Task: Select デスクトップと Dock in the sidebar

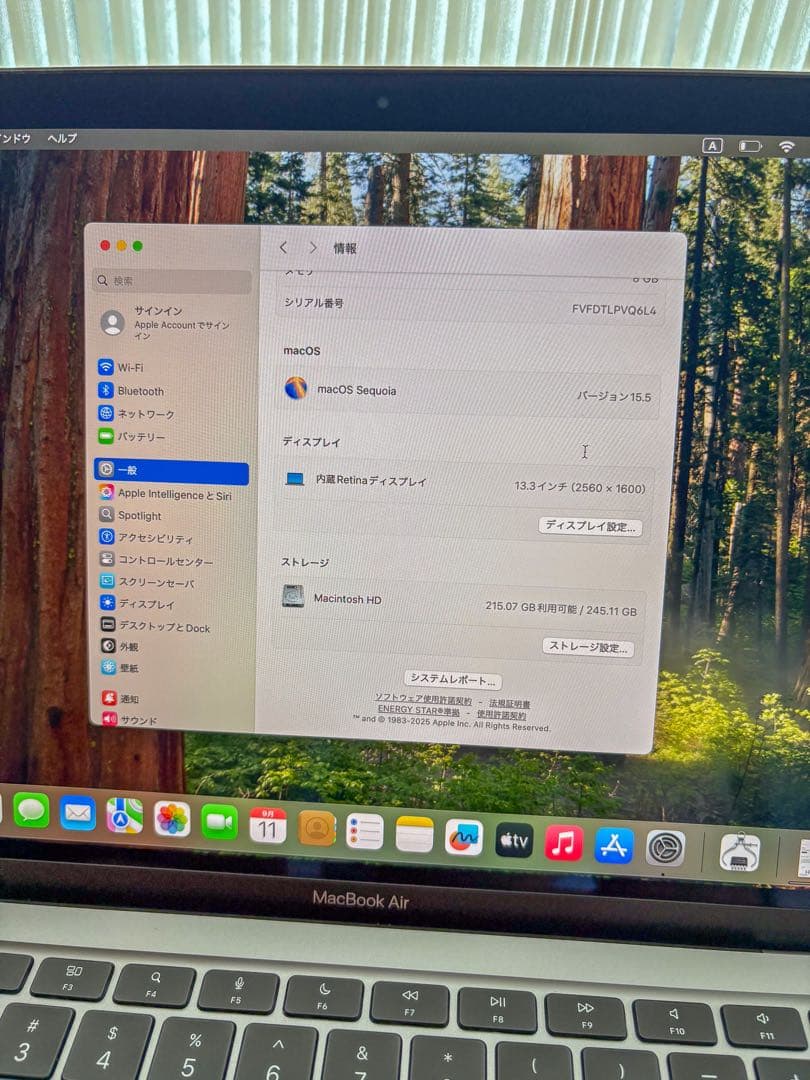Action: (x=156, y=626)
